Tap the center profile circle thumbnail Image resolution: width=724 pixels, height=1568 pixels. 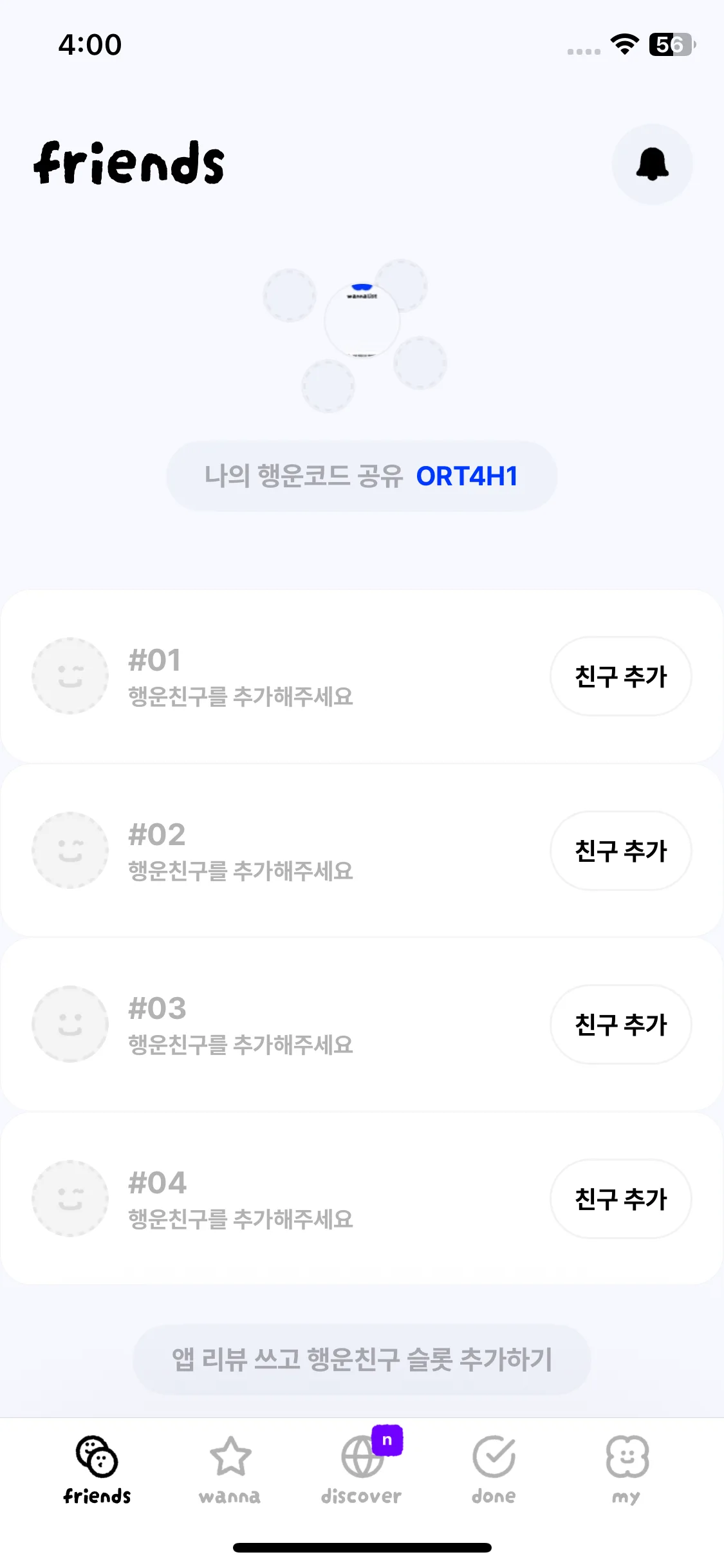362,320
